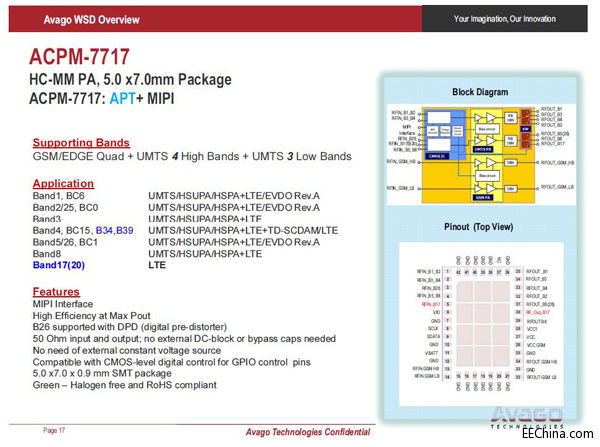Click 'RFOUT_GSM_LB' label in block diagram
The height and width of the screenshot is (447, 600).
point(557,187)
